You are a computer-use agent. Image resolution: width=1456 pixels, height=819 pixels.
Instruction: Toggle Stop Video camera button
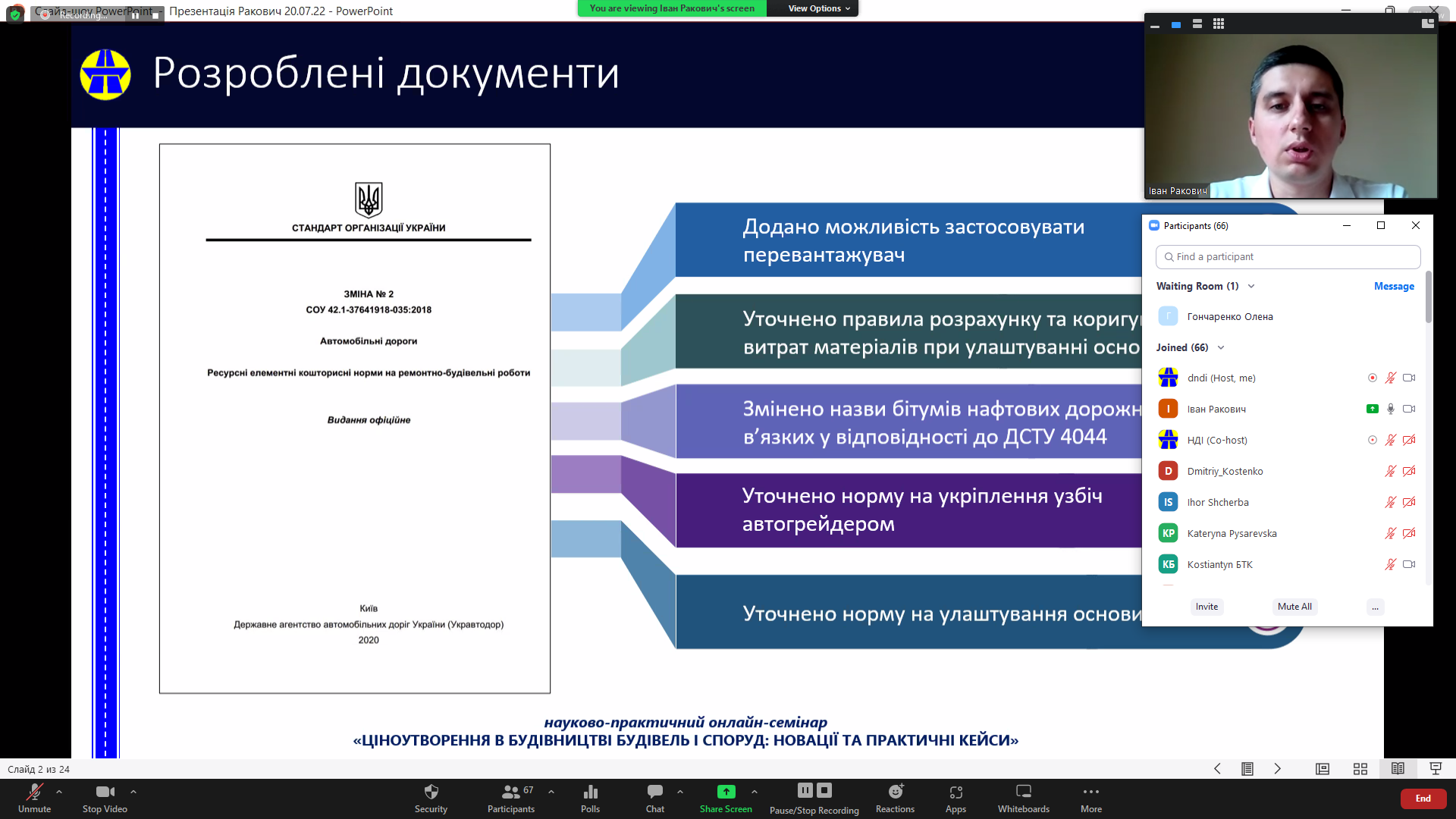click(105, 792)
